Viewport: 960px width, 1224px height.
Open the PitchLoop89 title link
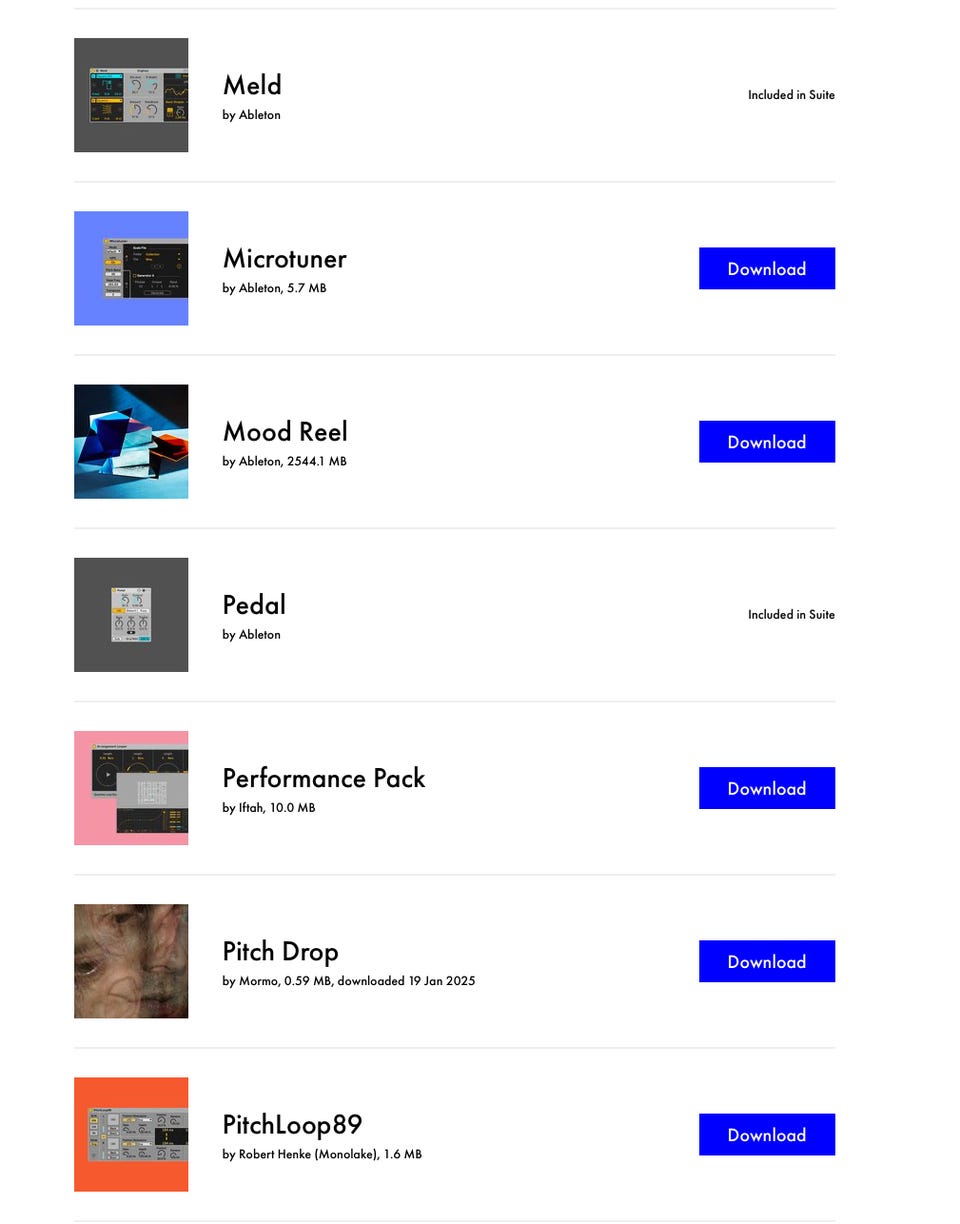click(292, 1125)
